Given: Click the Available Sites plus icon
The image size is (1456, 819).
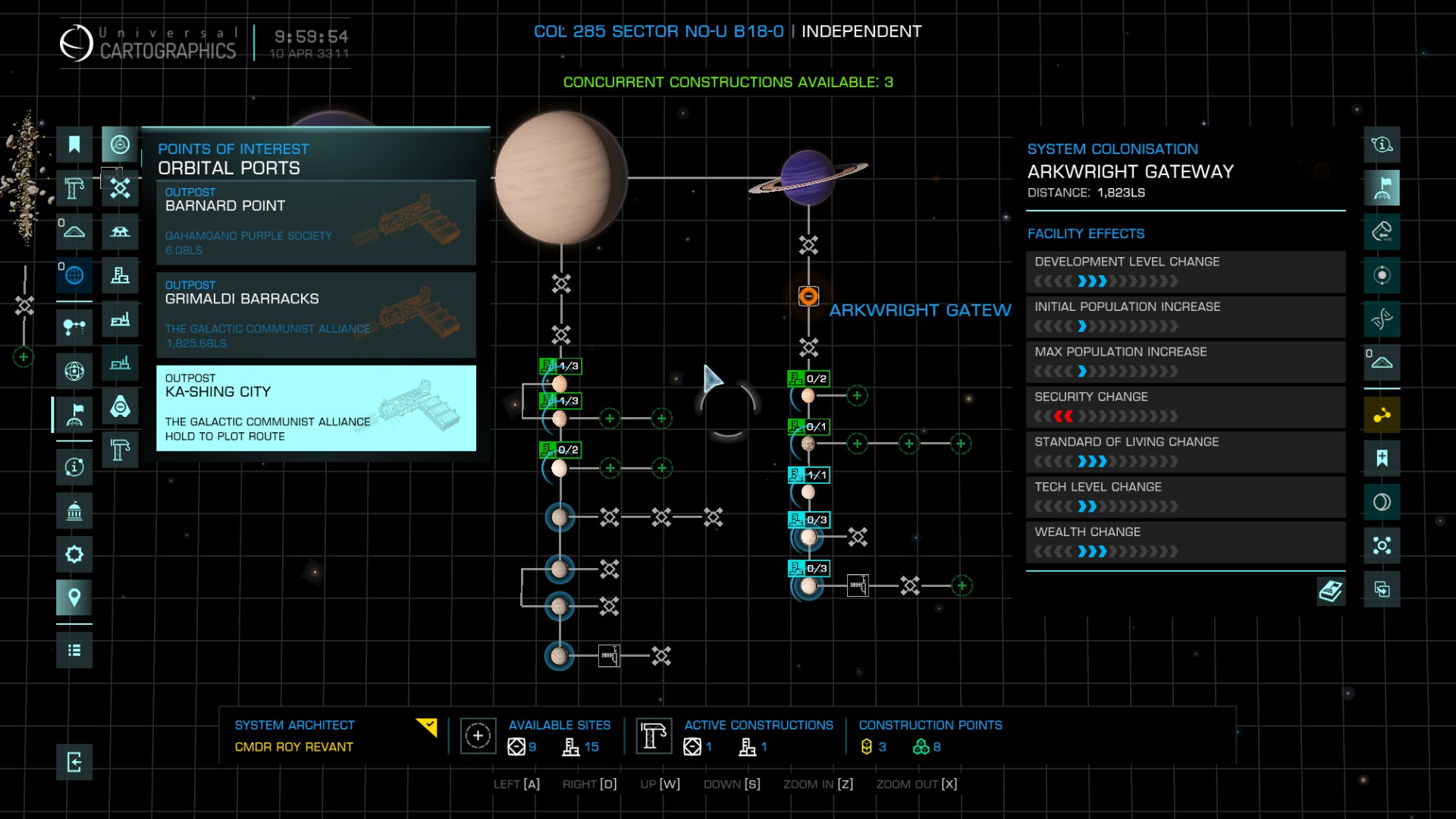Looking at the screenshot, I should [x=478, y=736].
